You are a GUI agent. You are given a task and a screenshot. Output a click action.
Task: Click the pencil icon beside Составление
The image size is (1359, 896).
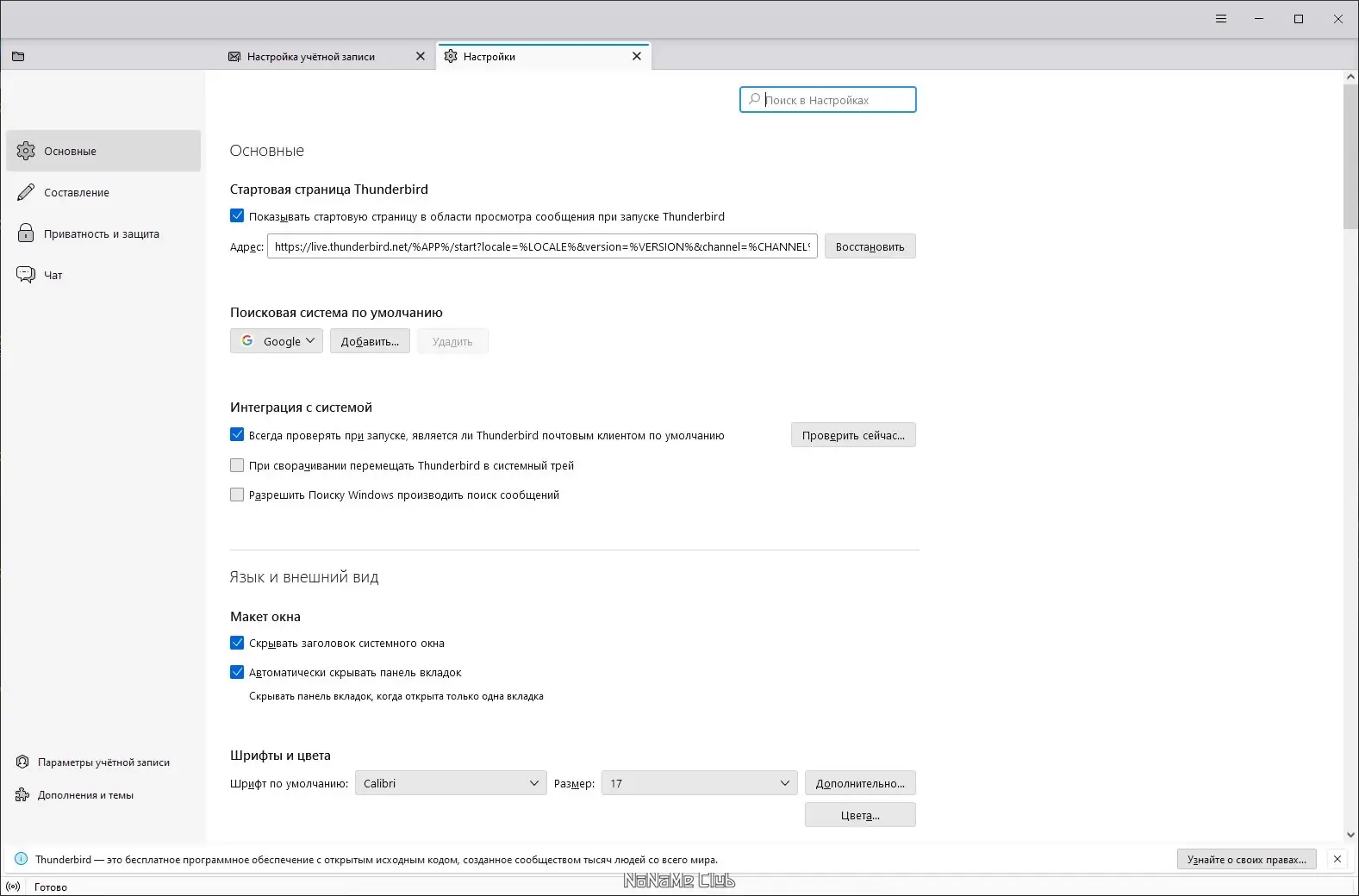point(26,192)
